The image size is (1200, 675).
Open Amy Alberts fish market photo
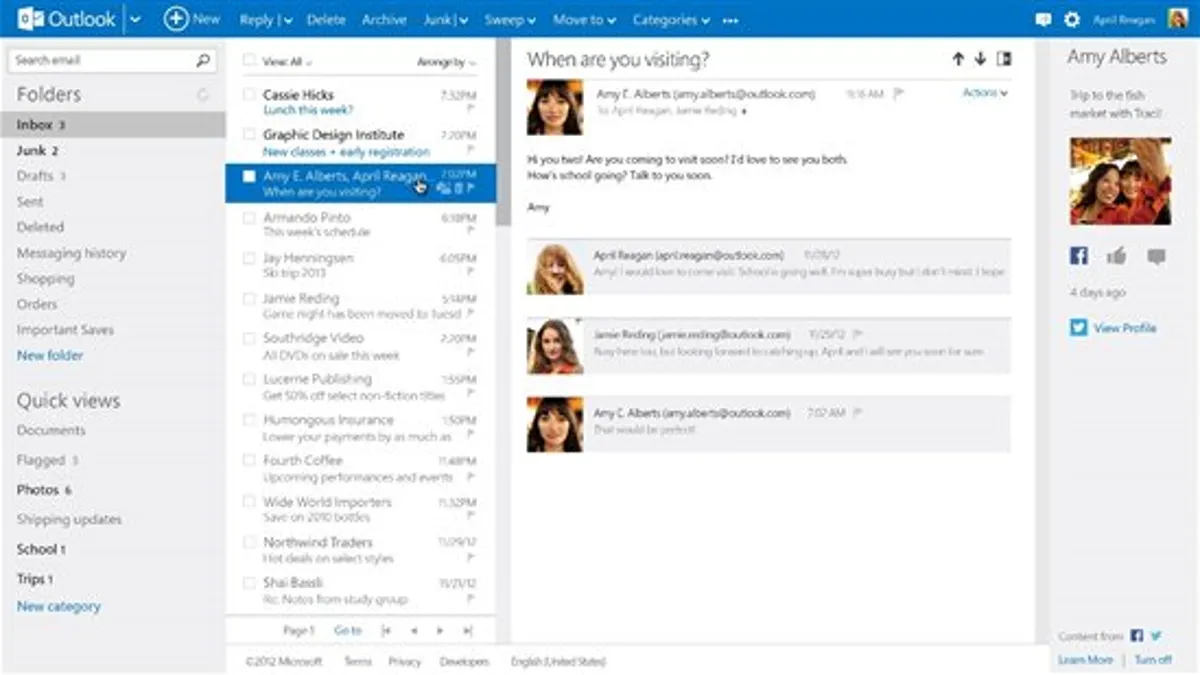click(1120, 181)
